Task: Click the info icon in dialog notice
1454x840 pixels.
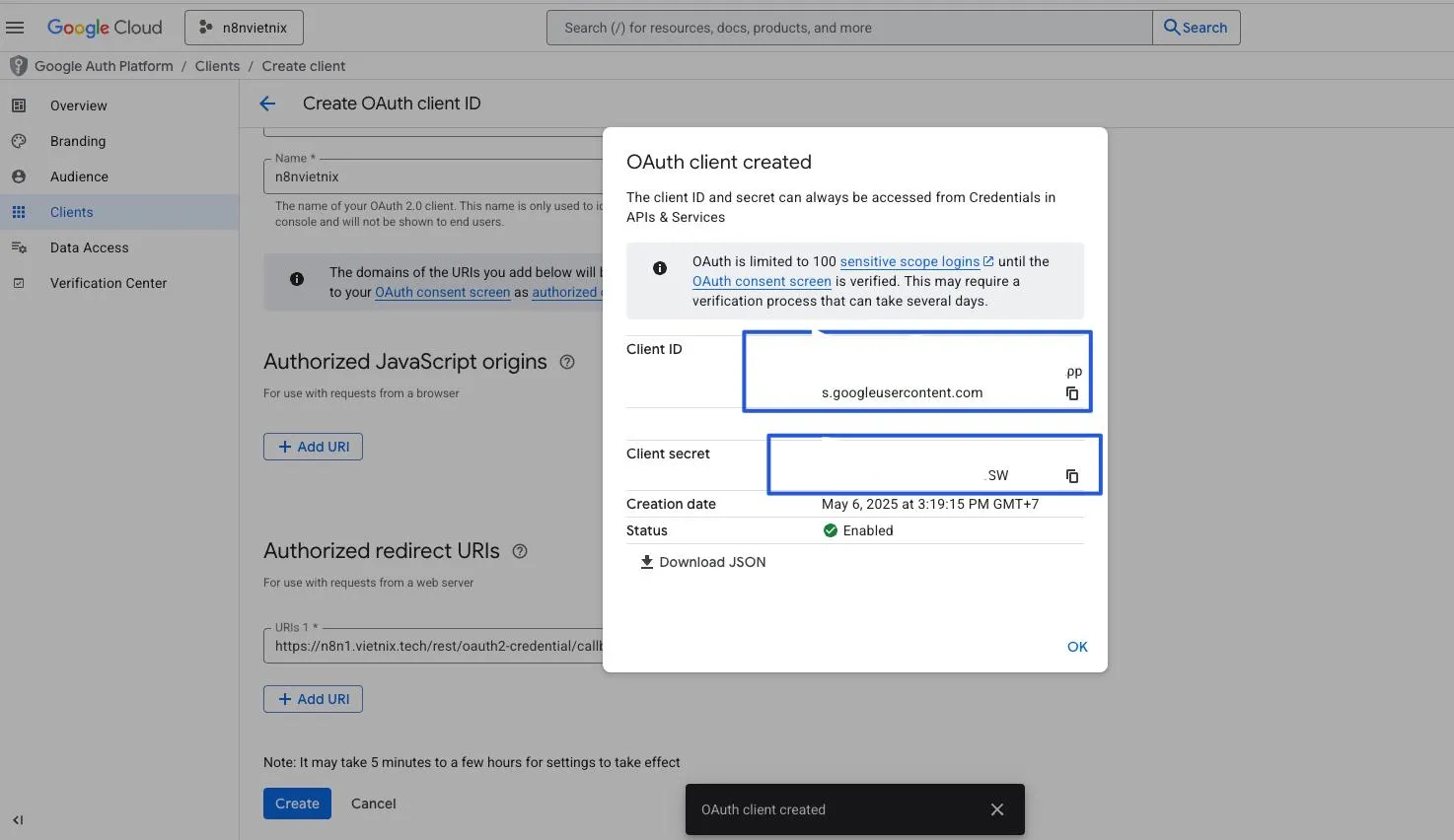Action: 660,268
